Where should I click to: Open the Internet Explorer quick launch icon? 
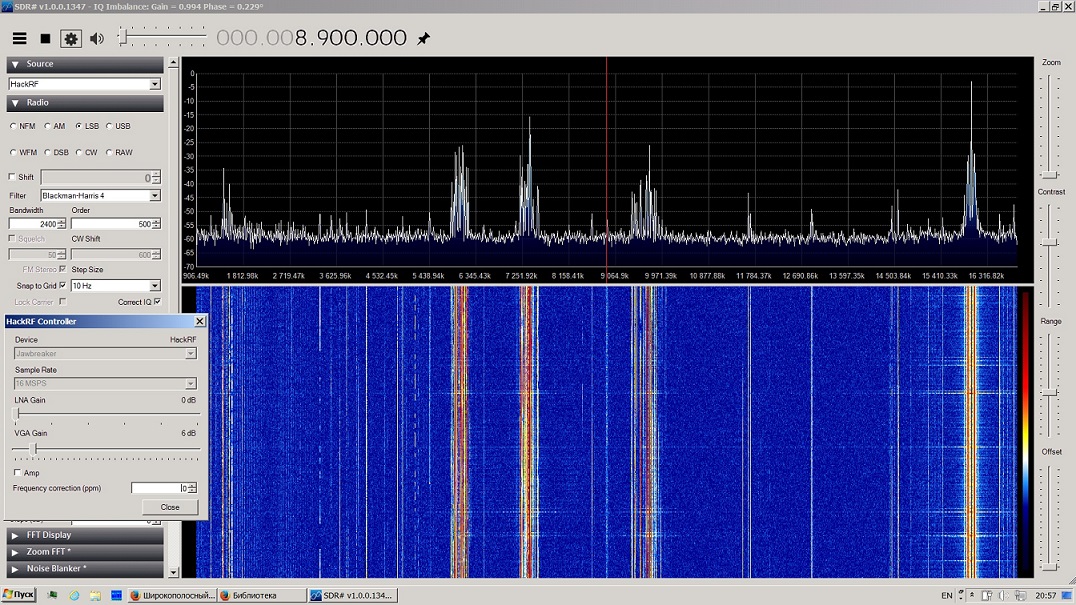coord(74,595)
